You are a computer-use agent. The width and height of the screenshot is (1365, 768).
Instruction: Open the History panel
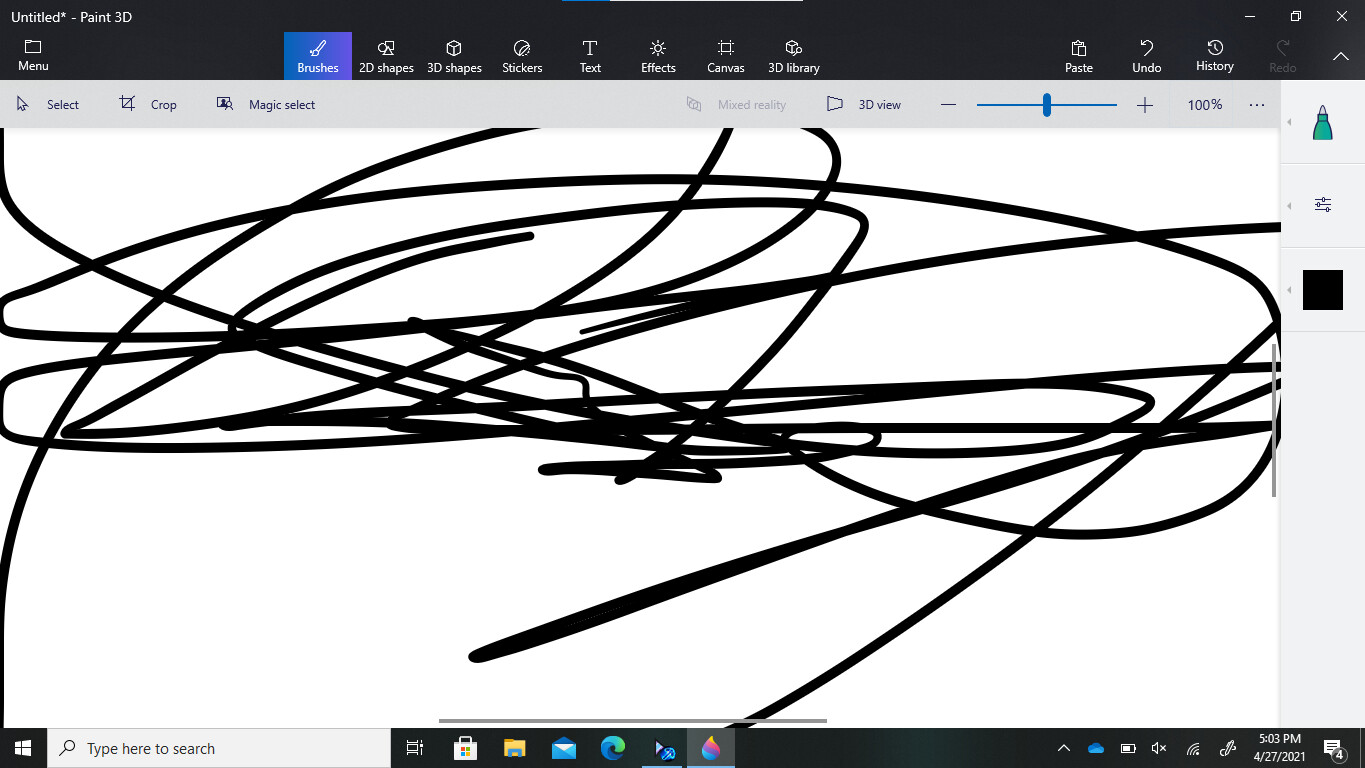(x=1214, y=56)
